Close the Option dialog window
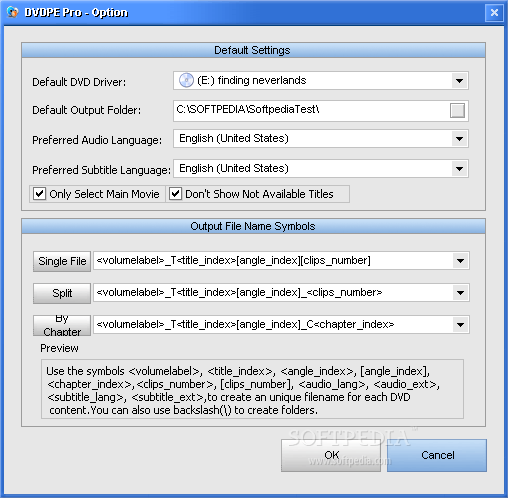Image resolution: width=508 pixels, height=498 pixels. (x=494, y=13)
